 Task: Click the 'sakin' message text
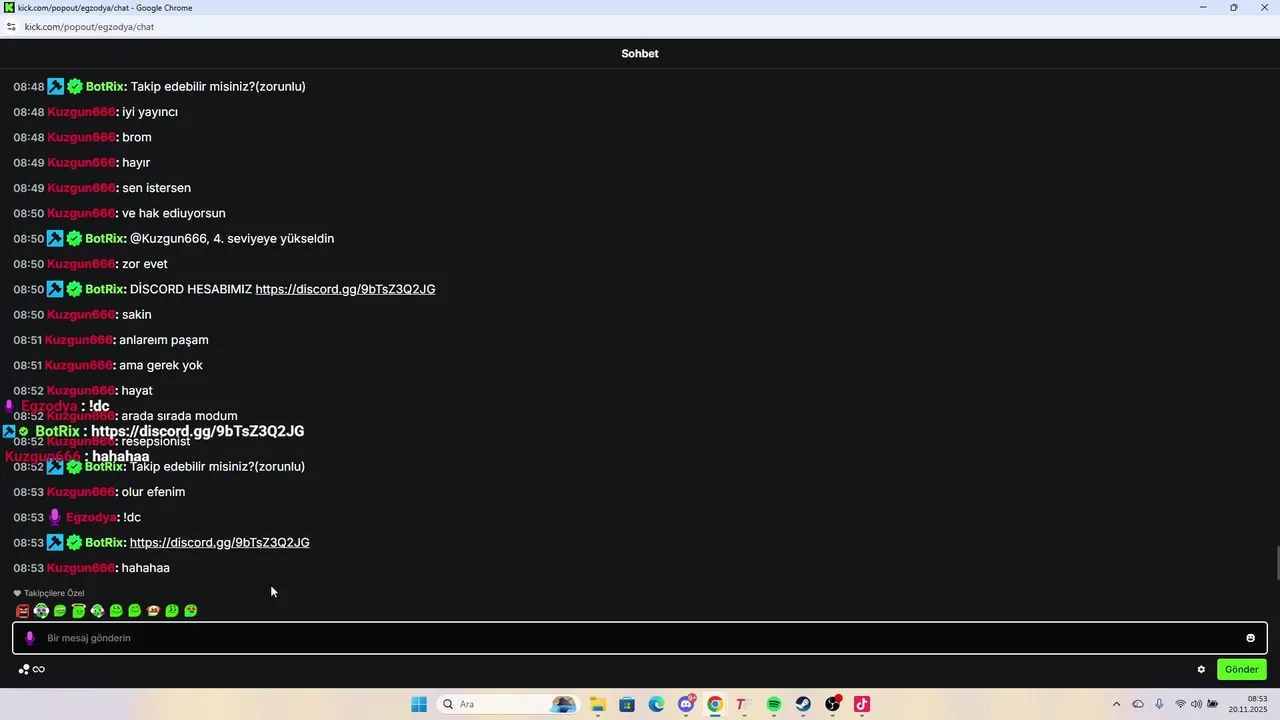click(137, 315)
